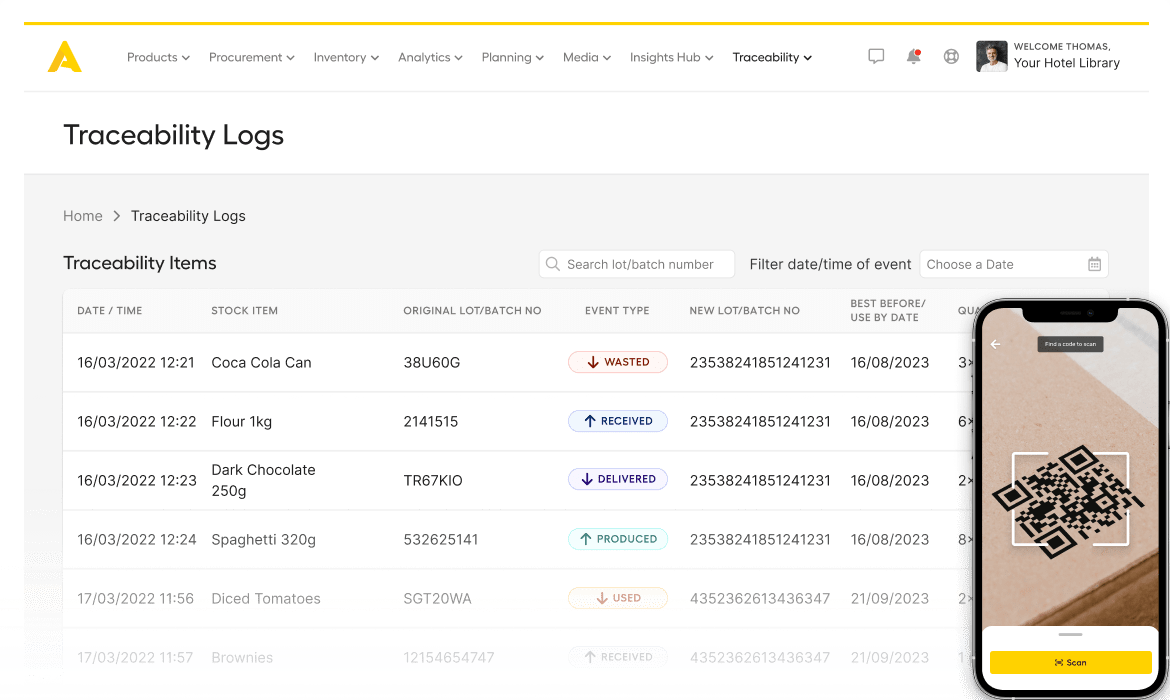Click the search magnifier icon
The image size is (1170, 700).
(x=552, y=263)
